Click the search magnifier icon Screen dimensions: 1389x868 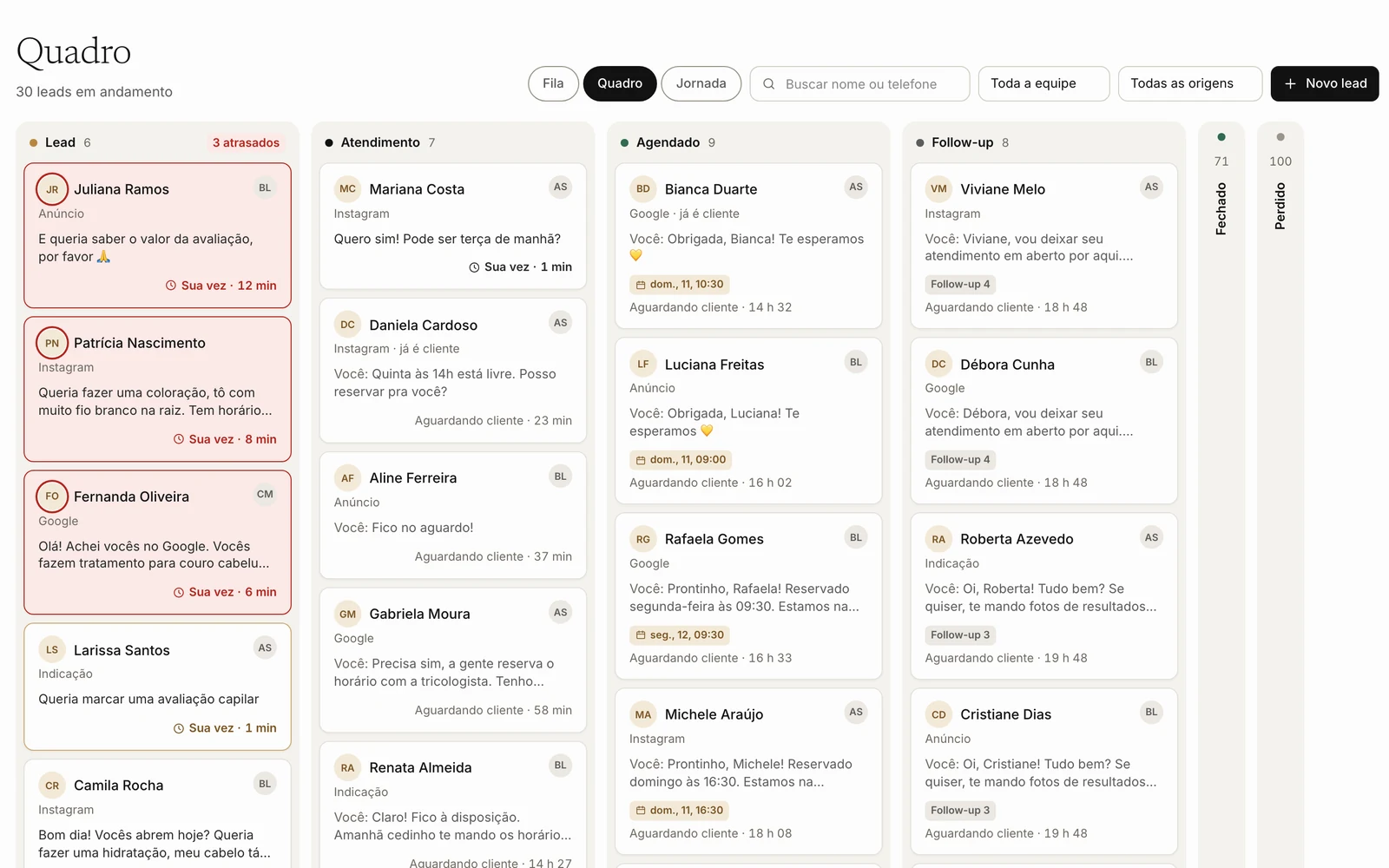coord(768,84)
